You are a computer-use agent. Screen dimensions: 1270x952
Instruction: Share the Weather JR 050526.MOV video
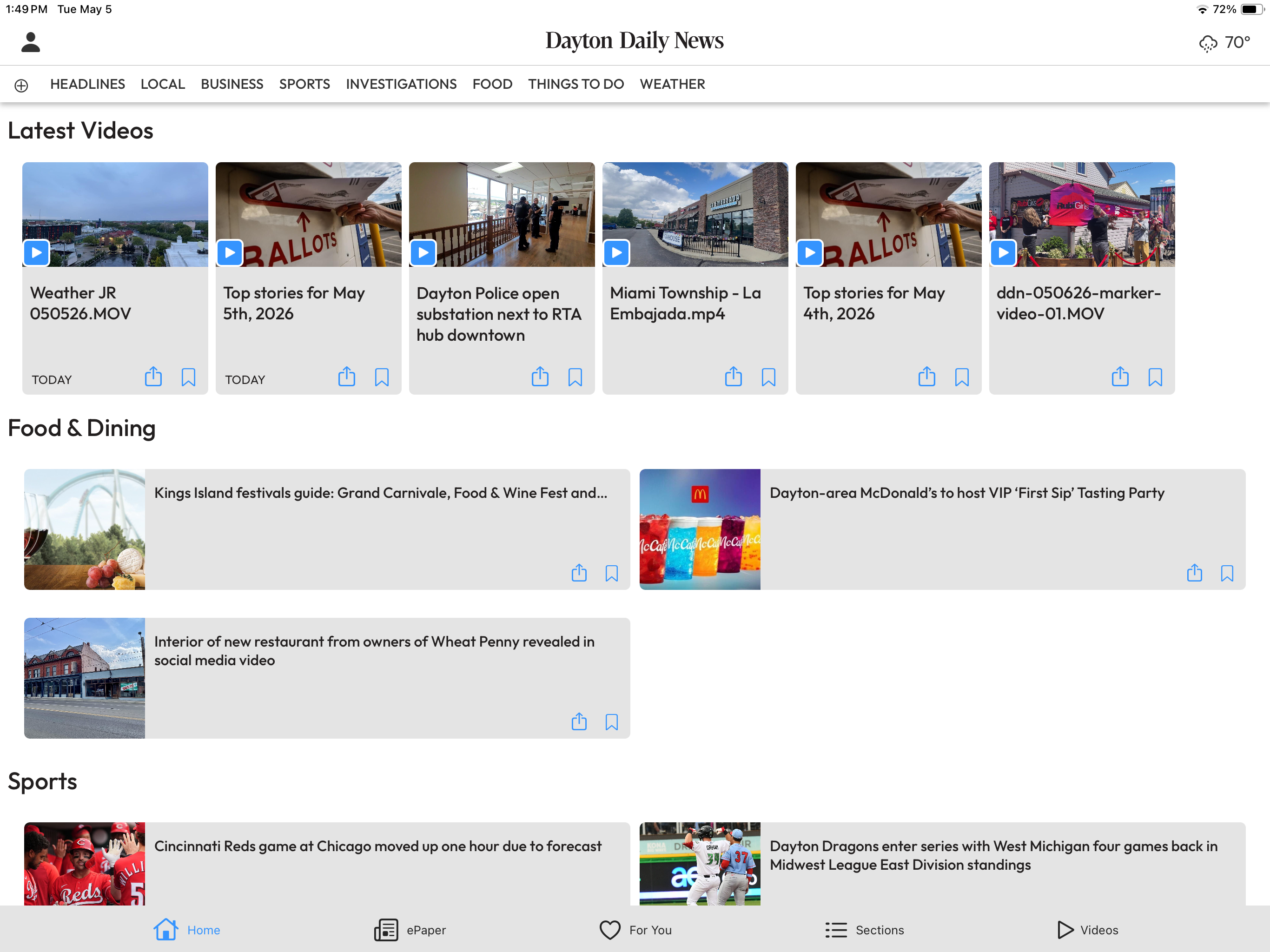(x=153, y=377)
